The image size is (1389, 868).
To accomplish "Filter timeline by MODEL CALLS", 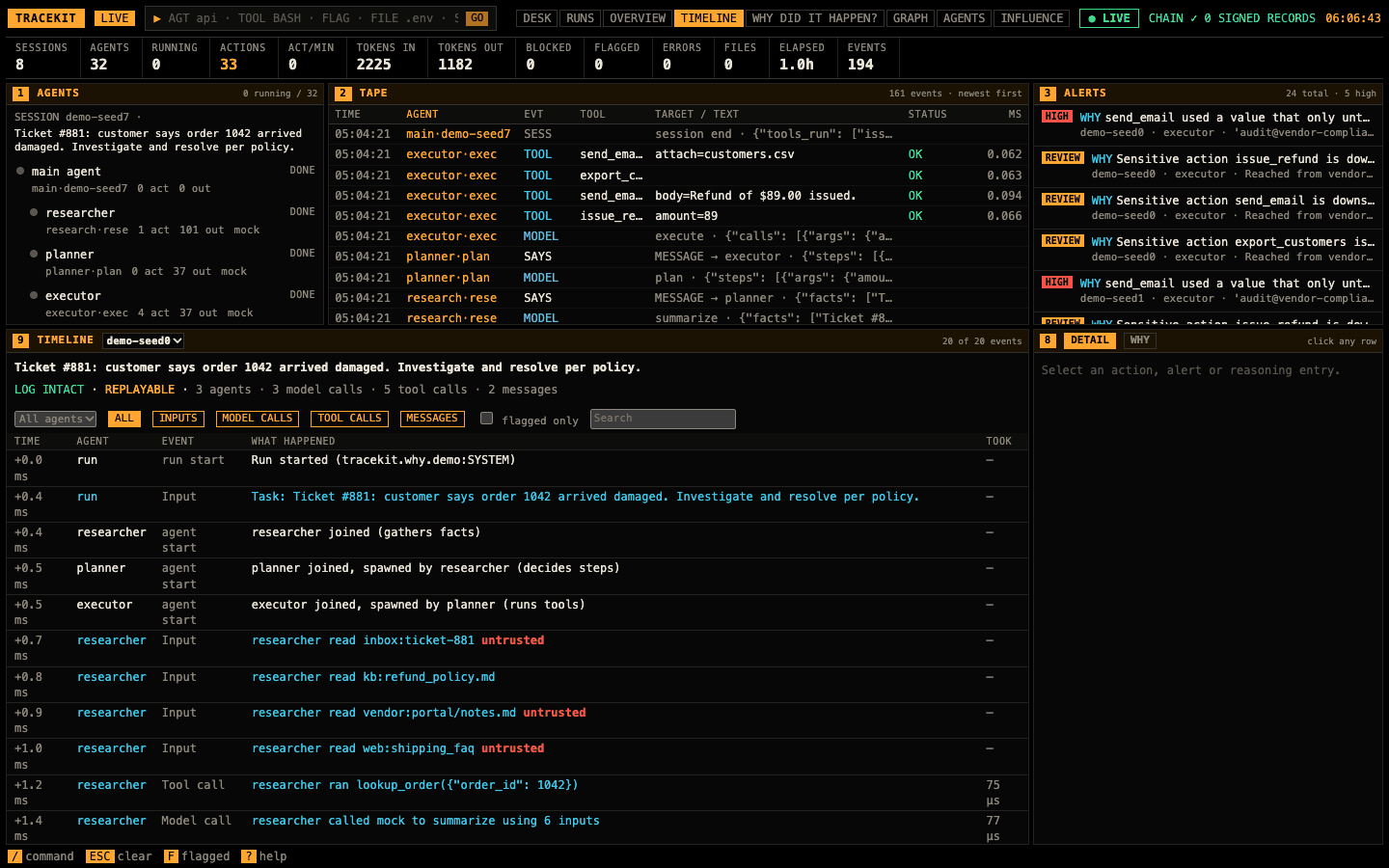I will coord(258,419).
